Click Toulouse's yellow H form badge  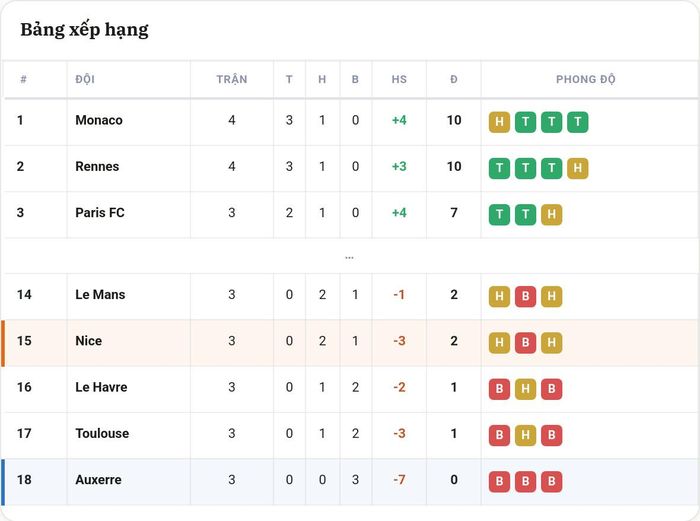click(525, 435)
